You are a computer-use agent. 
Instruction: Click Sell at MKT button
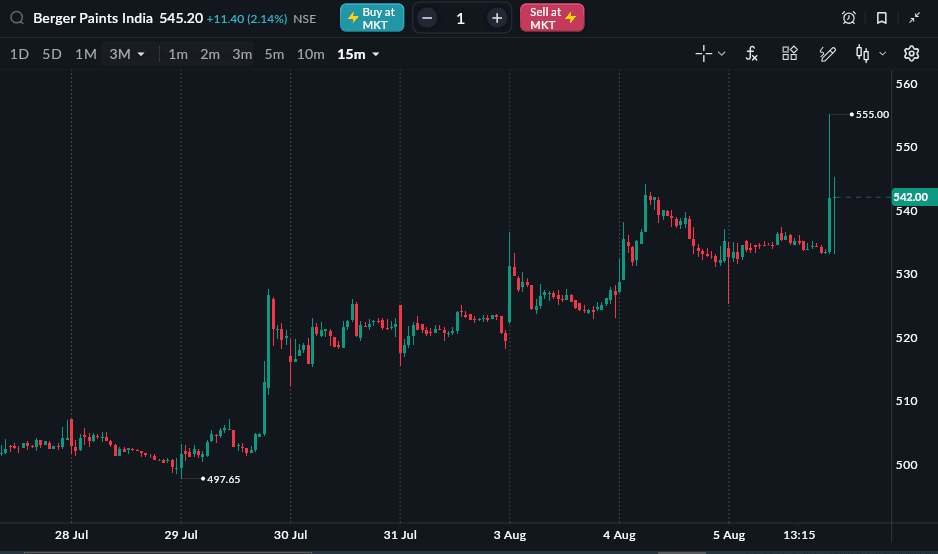(552, 18)
